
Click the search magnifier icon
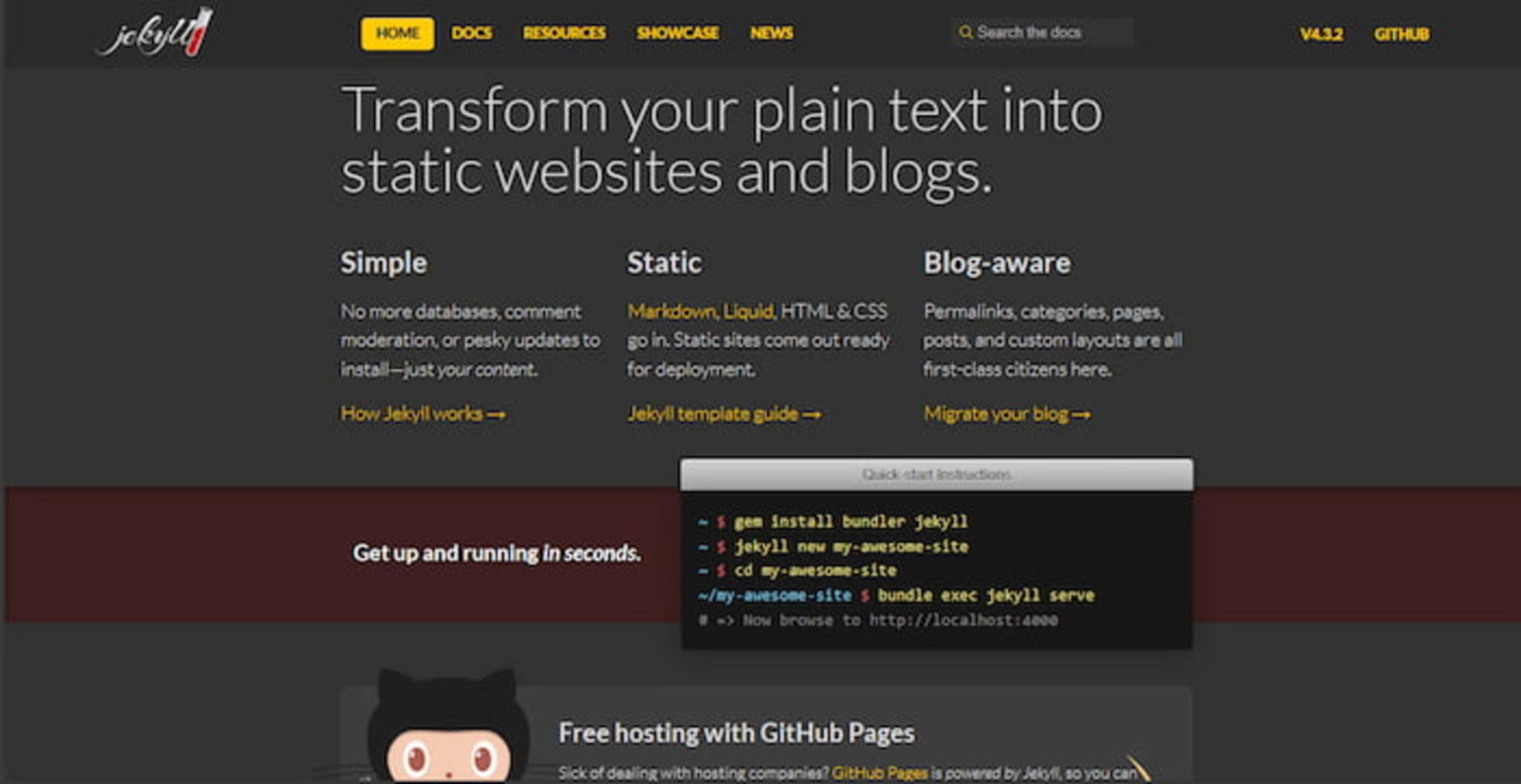point(965,33)
